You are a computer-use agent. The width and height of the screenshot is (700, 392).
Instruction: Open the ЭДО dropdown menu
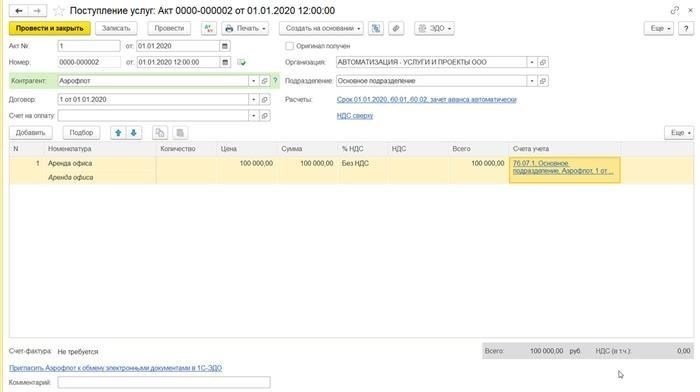434,28
